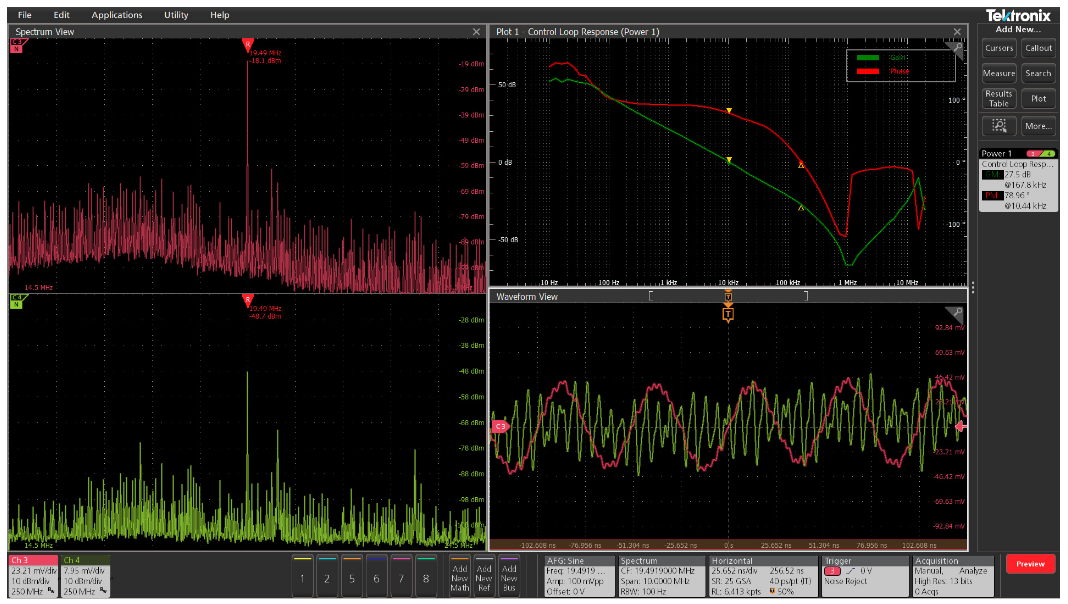Image resolution: width=1068 pixels, height=604 pixels.
Task: Click the orange trigger T marker
Action: pos(728,314)
